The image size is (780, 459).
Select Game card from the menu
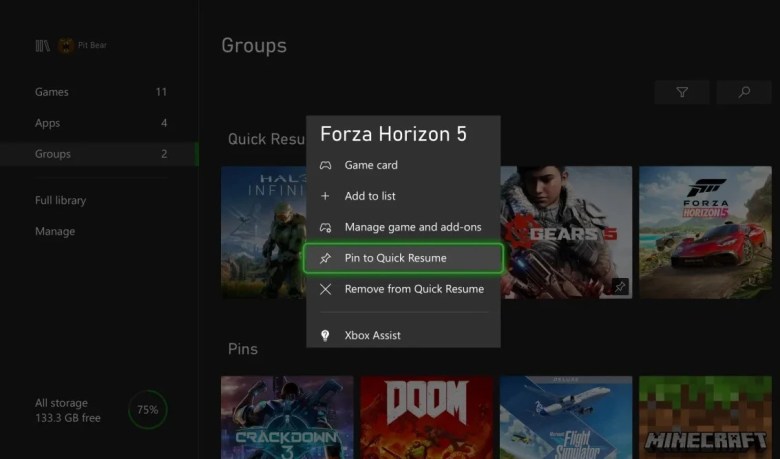pos(403,165)
